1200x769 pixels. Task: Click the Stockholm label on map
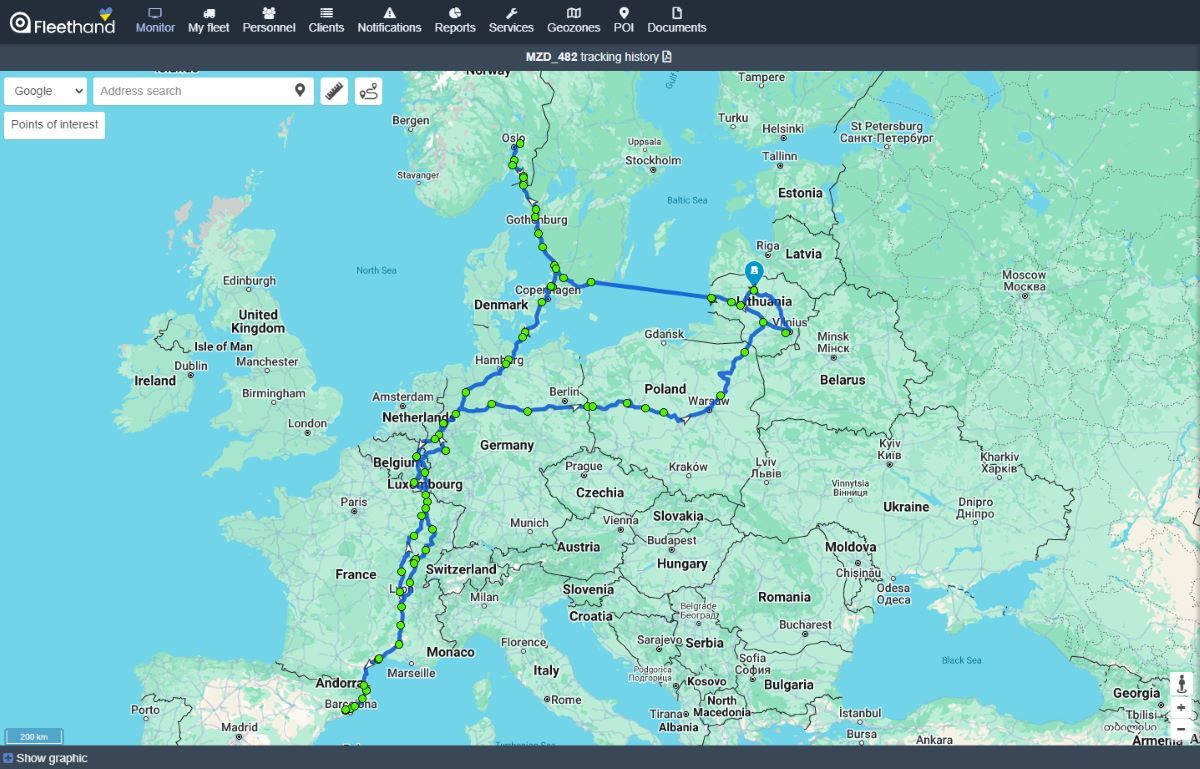click(x=653, y=160)
